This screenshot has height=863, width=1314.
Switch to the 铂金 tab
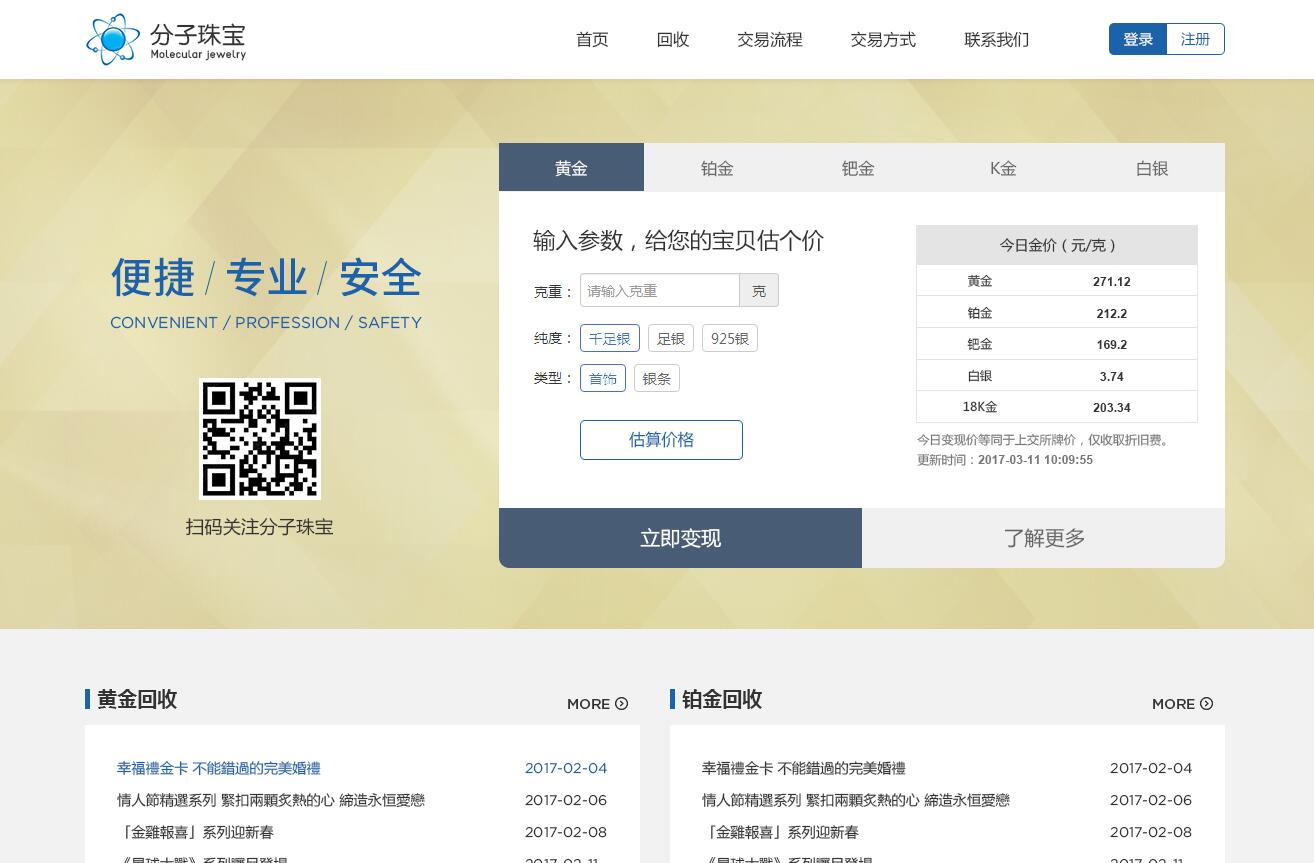click(x=717, y=167)
